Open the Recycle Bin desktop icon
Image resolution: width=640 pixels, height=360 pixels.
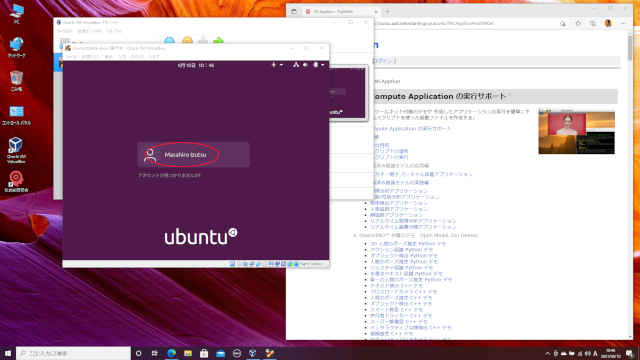pyautogui.click(x=16, y=80)
